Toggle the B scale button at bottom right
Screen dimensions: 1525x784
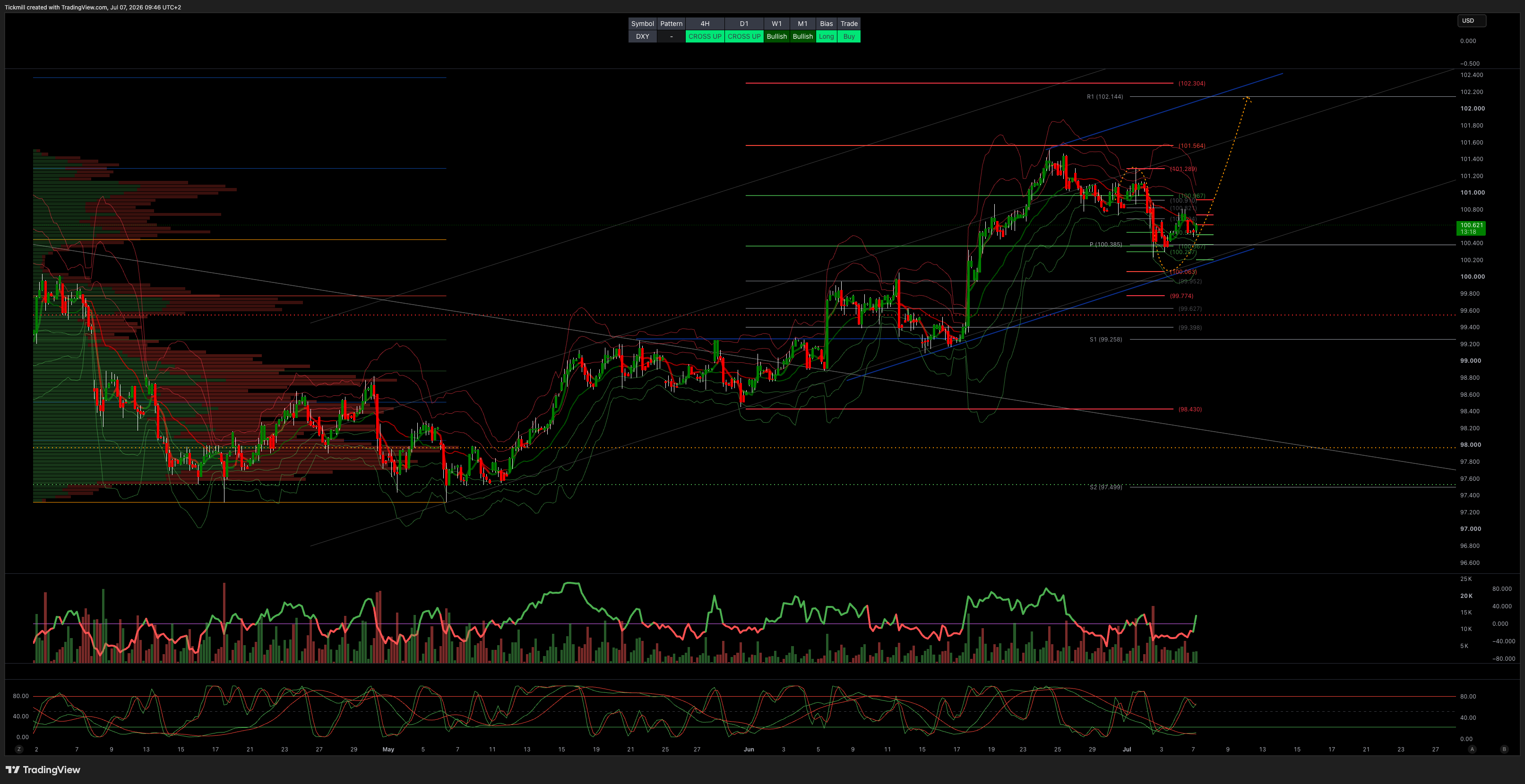click(x=1504, y=749)
